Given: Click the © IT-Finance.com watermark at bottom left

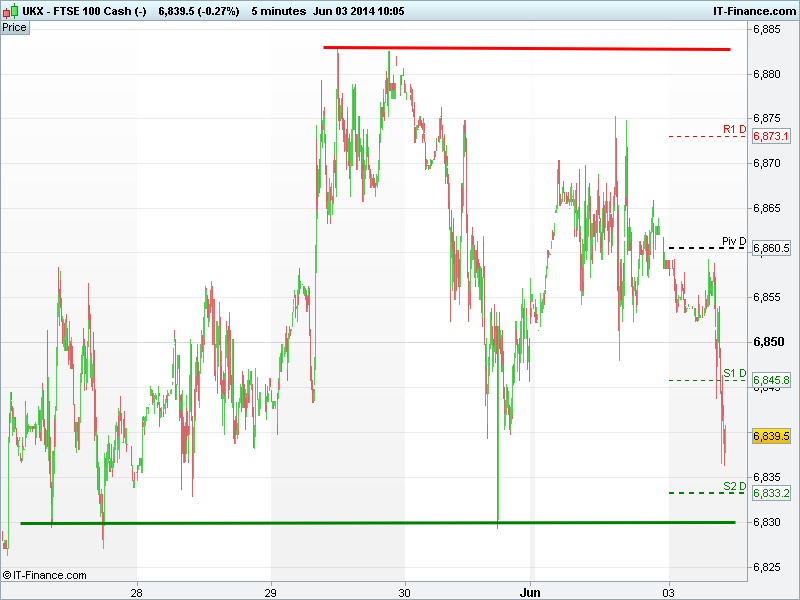Looking at the screenshot, I should [x=45, y=575].
